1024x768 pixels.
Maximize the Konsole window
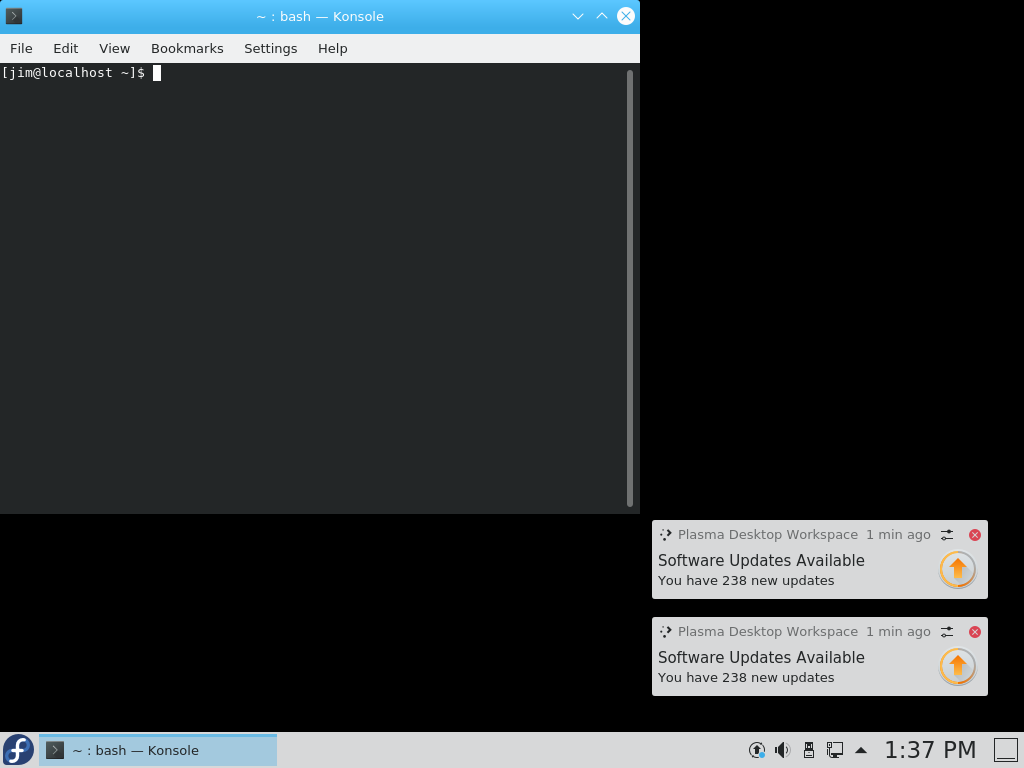[601, 16]
